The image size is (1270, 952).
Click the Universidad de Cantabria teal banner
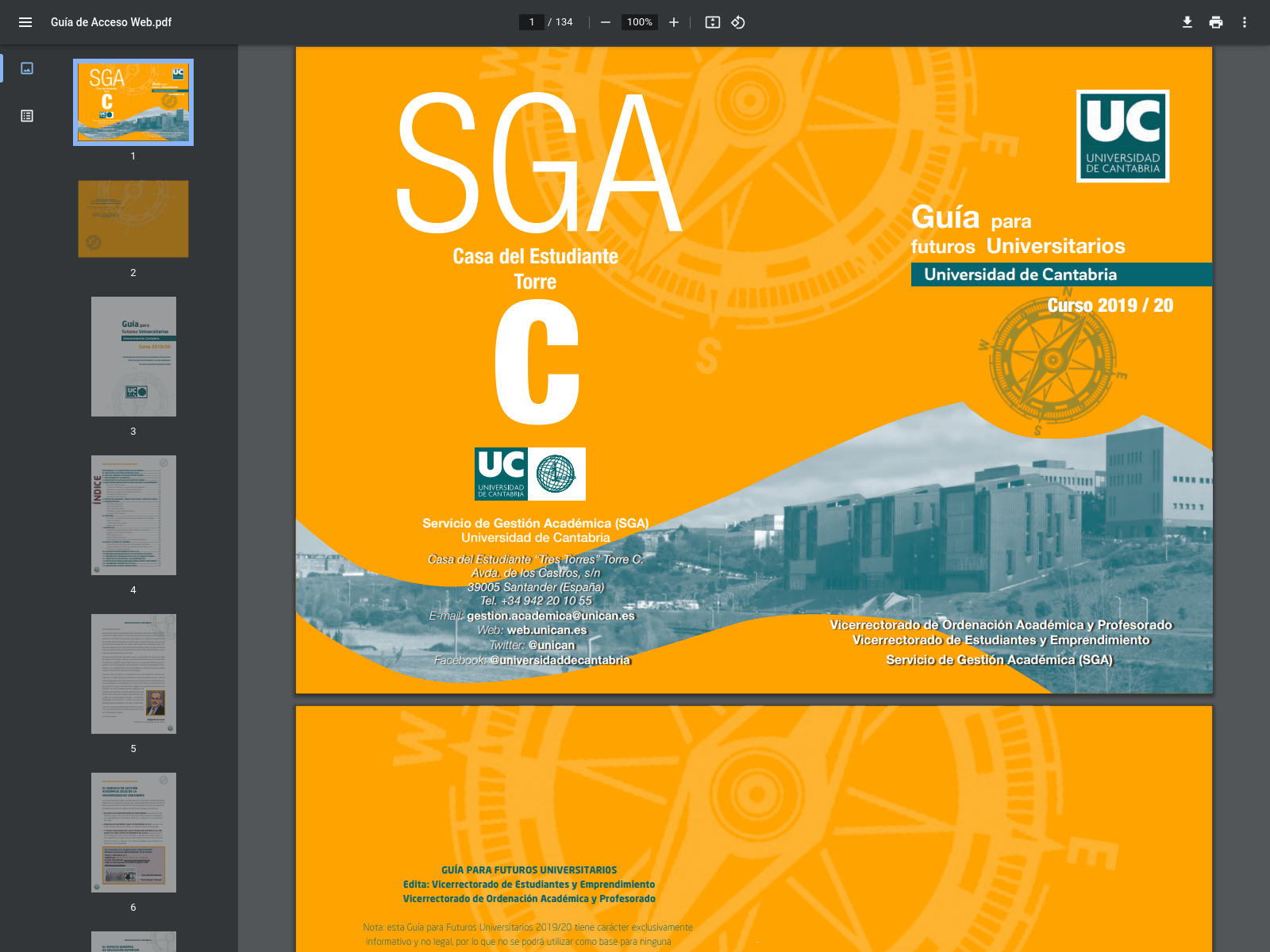[1061, 274]
